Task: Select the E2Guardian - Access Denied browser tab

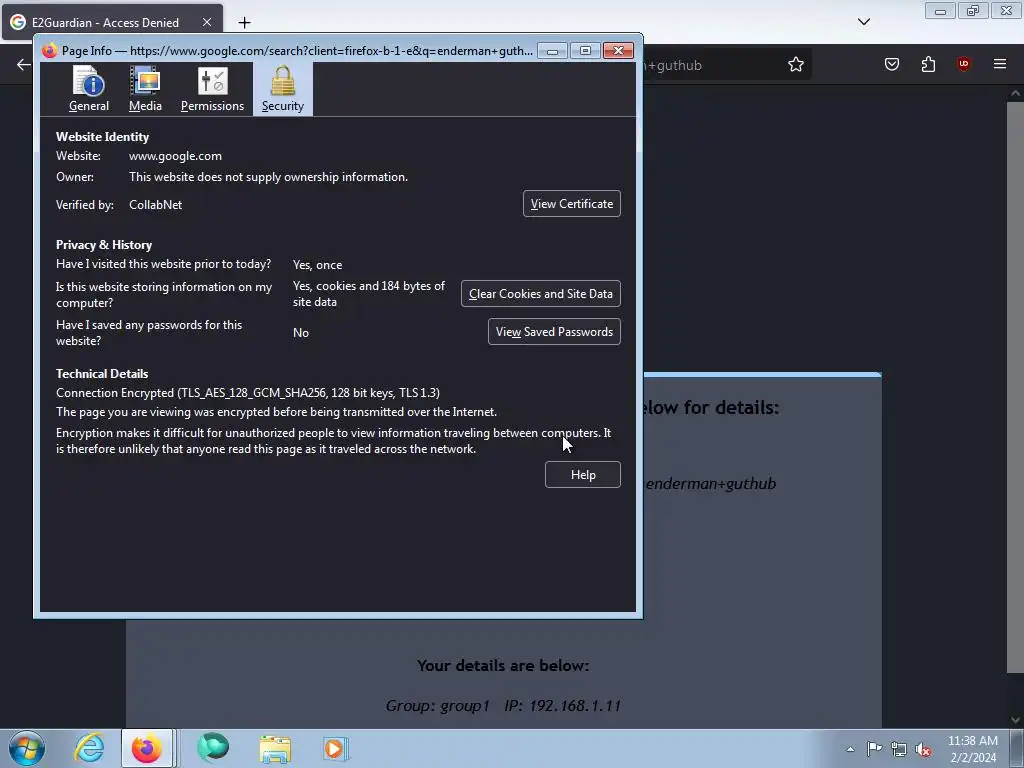Action: 112,22
